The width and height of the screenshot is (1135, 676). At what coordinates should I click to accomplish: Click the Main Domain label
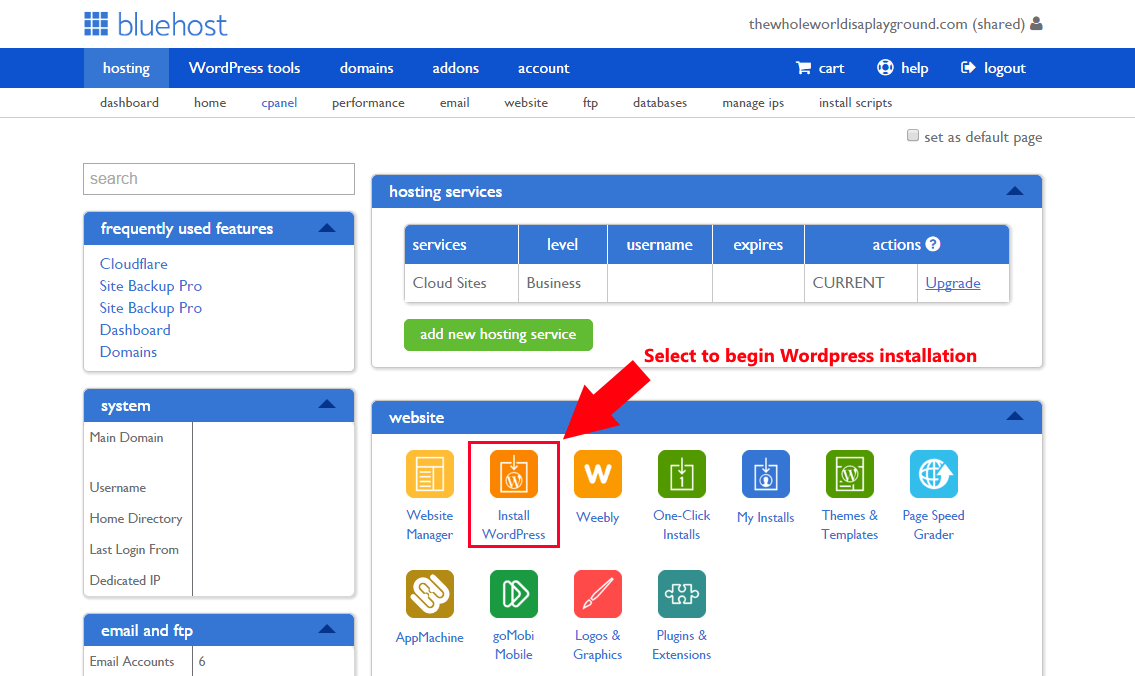tap(127, 437)
